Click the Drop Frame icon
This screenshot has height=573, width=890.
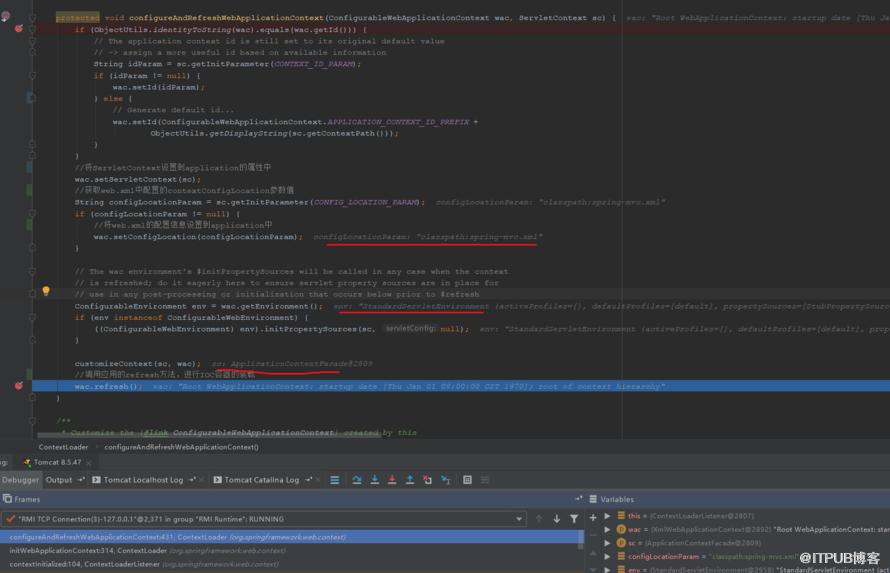click(x=427, y=480)
